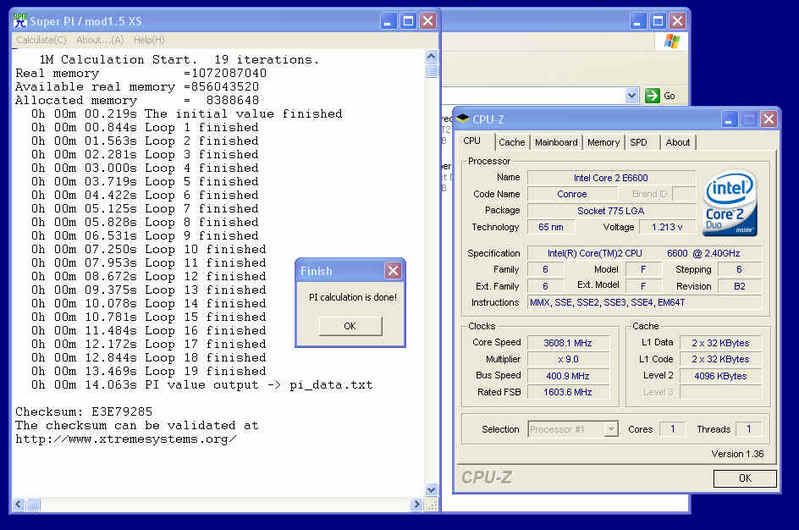Click the Bus Speed value '400.9 MHz'
The height and width of the screenshot is (530, 799).
tap(568, 376)
